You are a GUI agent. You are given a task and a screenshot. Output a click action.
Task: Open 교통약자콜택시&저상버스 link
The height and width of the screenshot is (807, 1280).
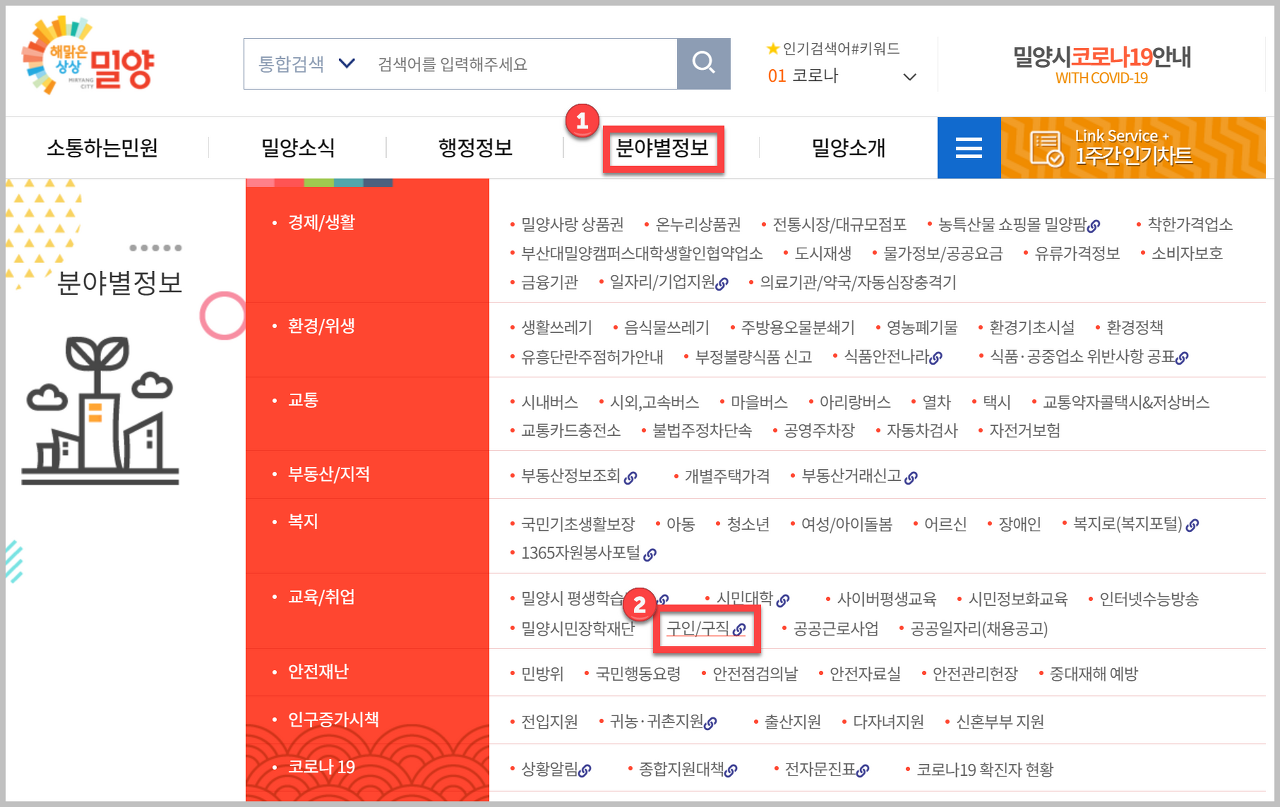coord(1126,402)
